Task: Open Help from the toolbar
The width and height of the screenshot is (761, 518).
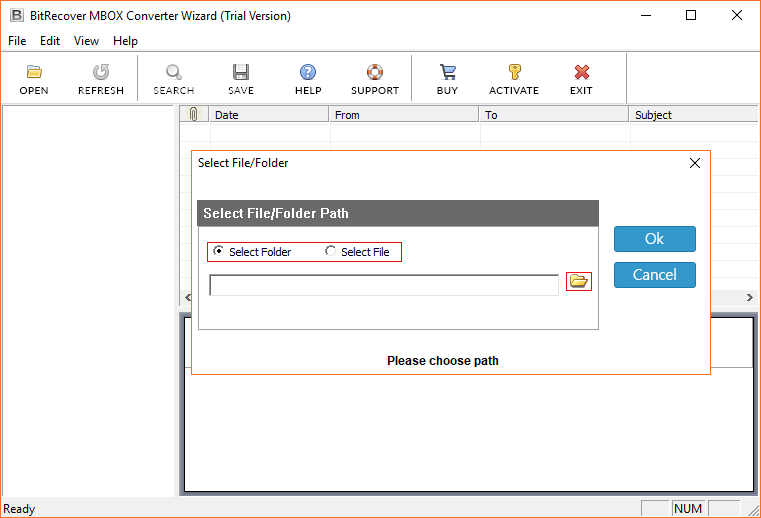Action: (x=308, y=72)
